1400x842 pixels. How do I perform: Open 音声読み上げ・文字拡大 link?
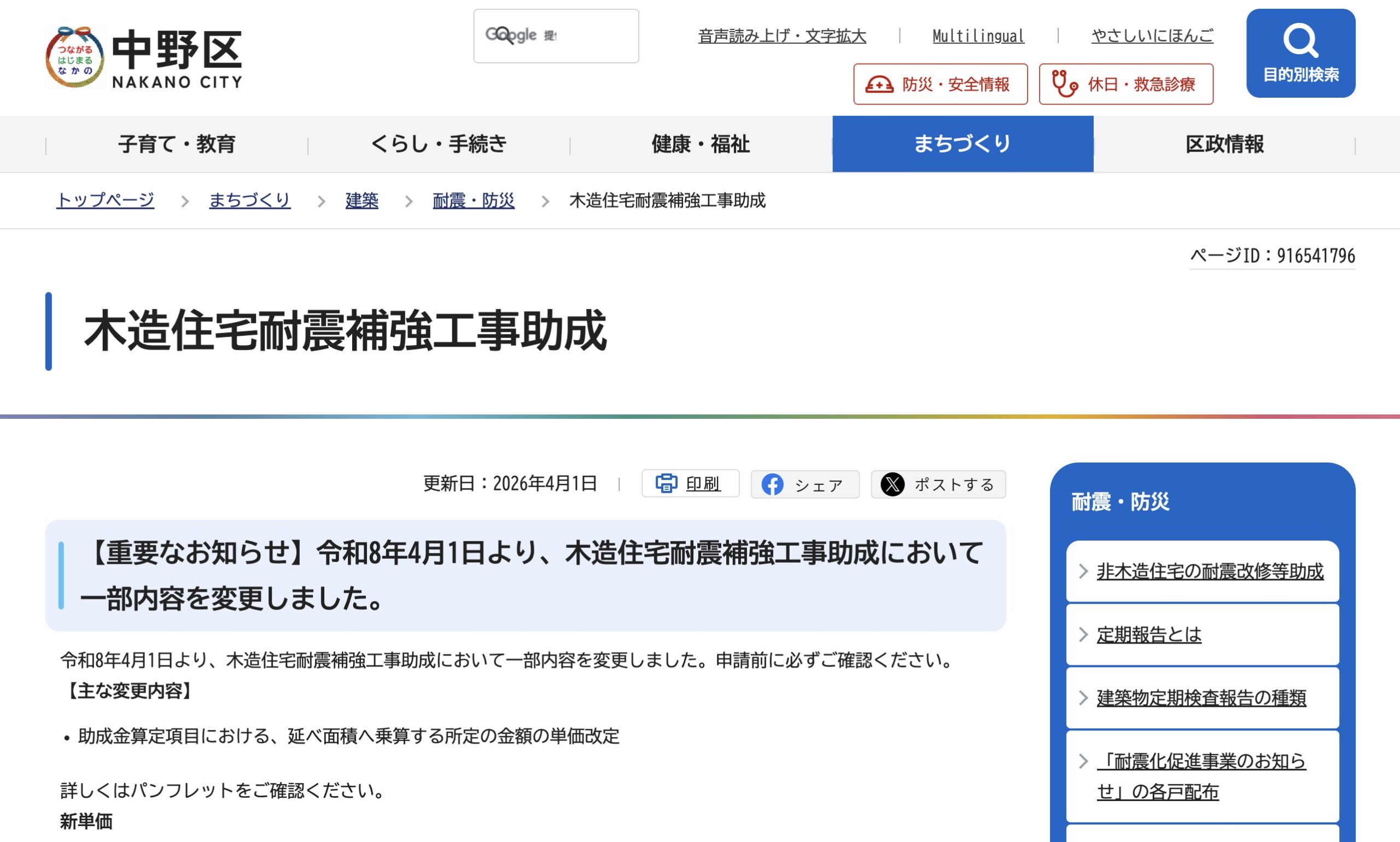pyautogui.click(x=782, y=36)
